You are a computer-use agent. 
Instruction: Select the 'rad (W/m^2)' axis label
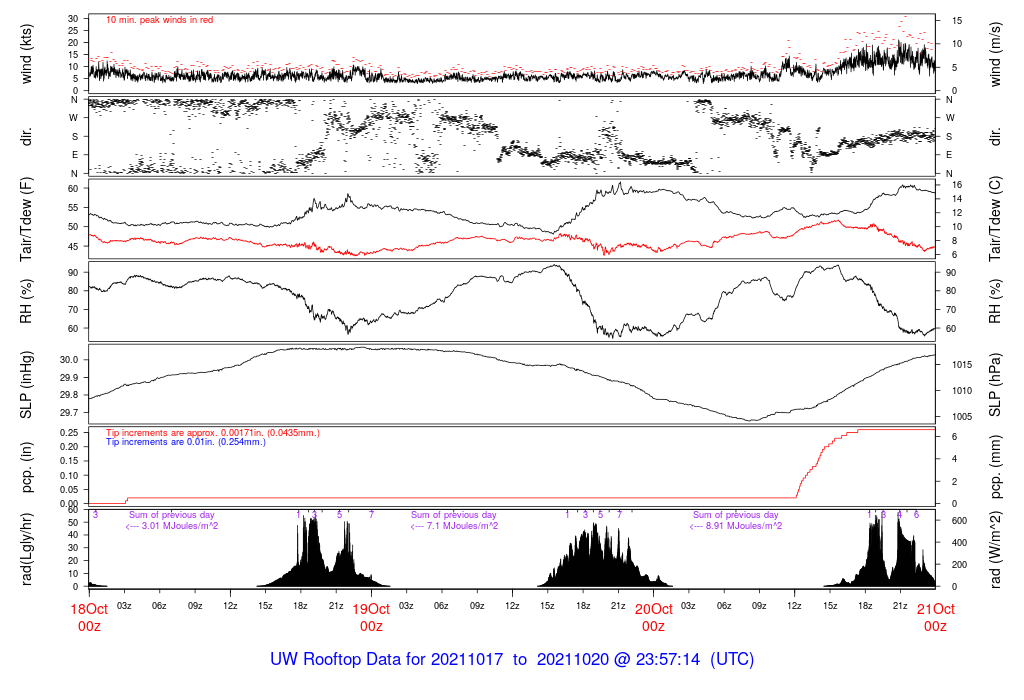pos(995,549)
